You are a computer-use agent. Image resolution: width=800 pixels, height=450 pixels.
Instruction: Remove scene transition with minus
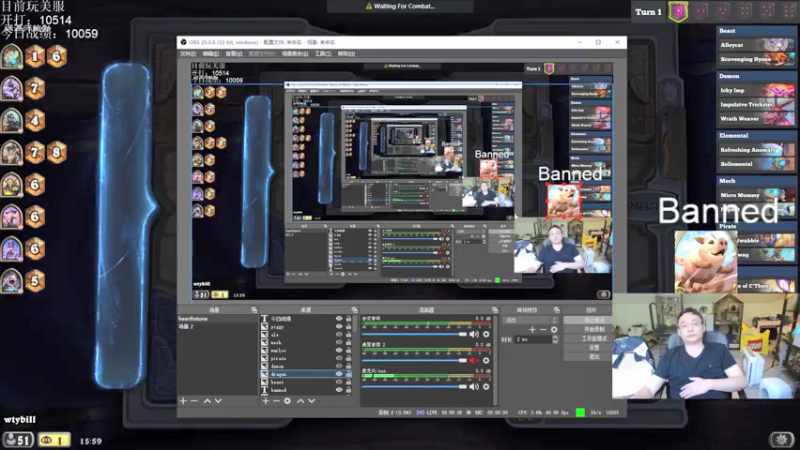pyautogui.click(x=543, y=330)
